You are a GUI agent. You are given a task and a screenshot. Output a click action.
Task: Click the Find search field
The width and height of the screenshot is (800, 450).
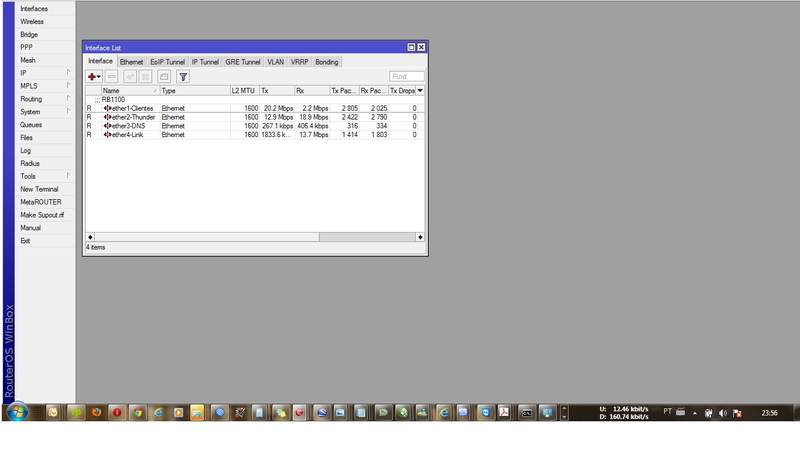pyautogui.click(x=407, y=77)
